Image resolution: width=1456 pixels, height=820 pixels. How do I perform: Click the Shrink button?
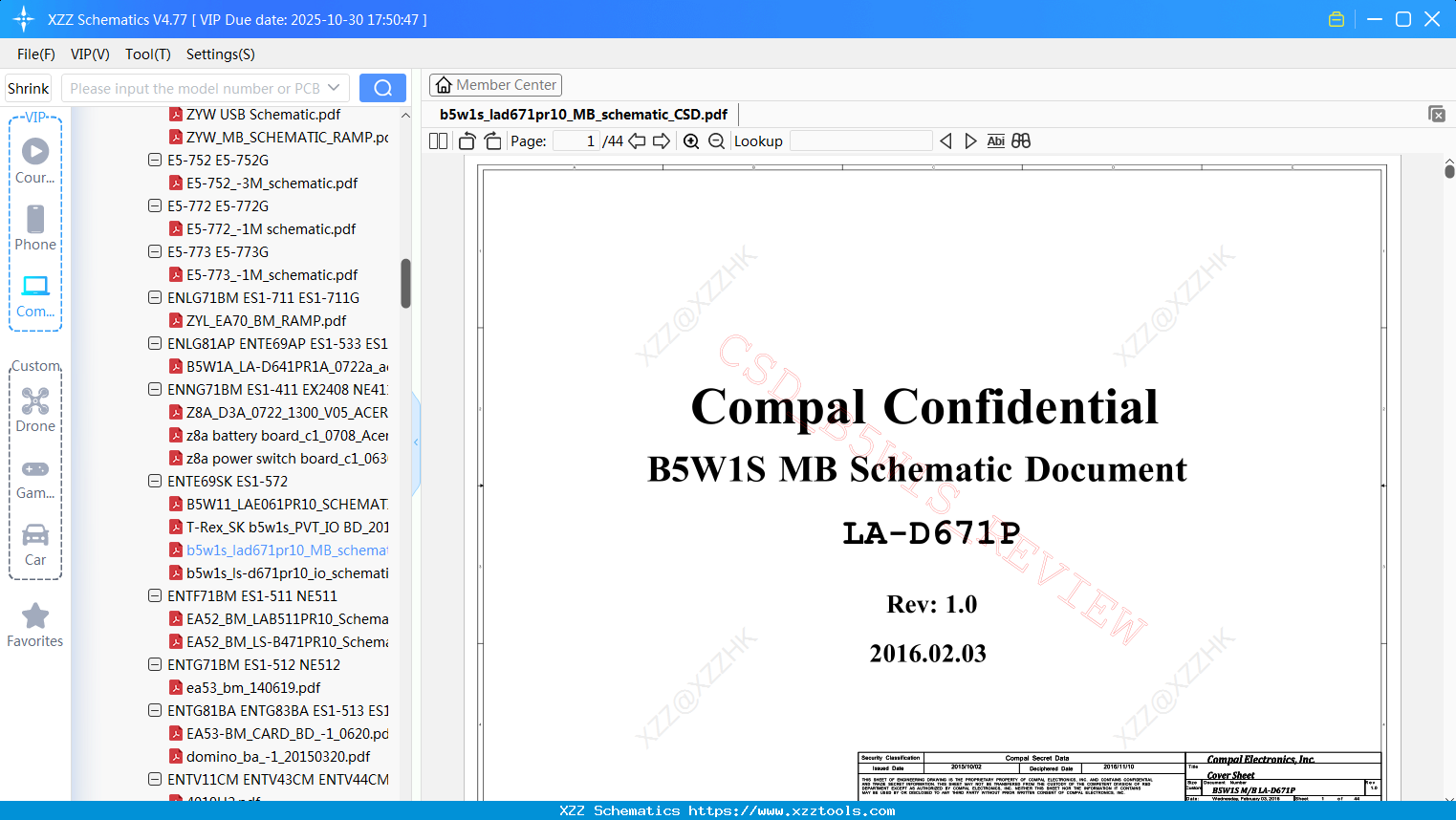(29, 88)
